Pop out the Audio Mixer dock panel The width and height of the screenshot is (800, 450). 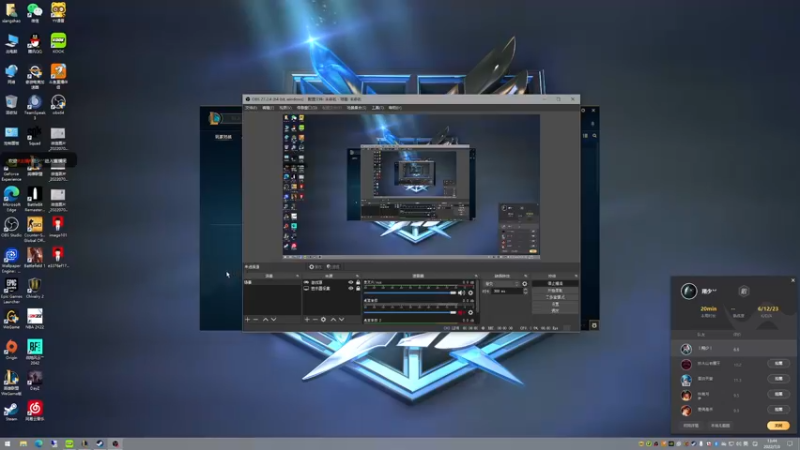point(476,276)
